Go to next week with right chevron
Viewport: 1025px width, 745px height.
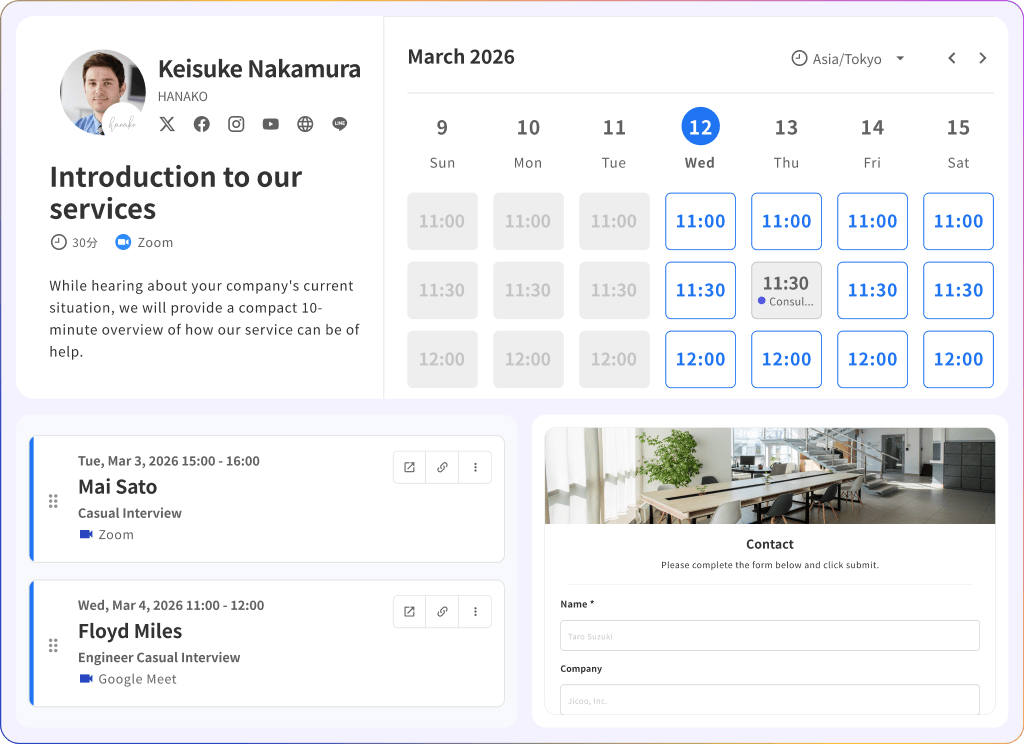tap(983, 58)
